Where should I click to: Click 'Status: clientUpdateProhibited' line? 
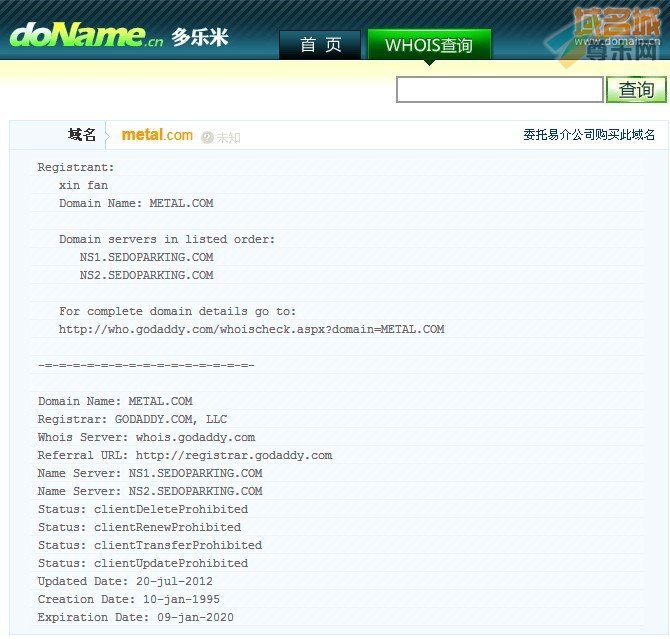click(x=143, y=563)
